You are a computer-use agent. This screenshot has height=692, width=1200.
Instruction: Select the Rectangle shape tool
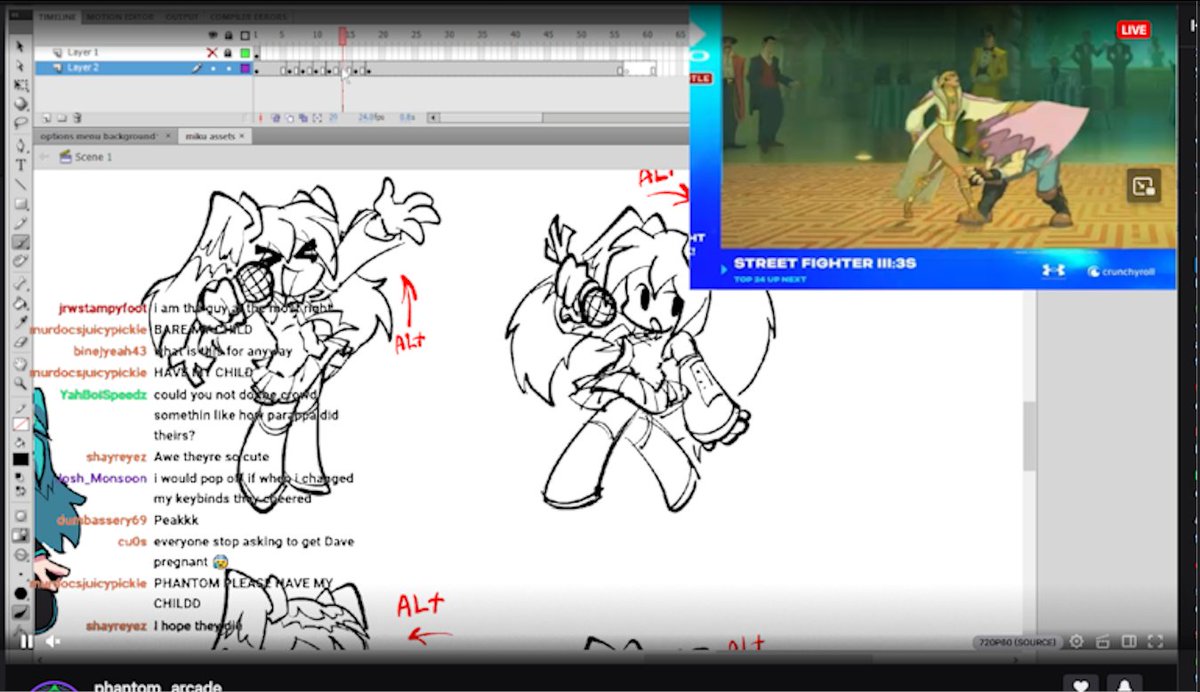20,204
